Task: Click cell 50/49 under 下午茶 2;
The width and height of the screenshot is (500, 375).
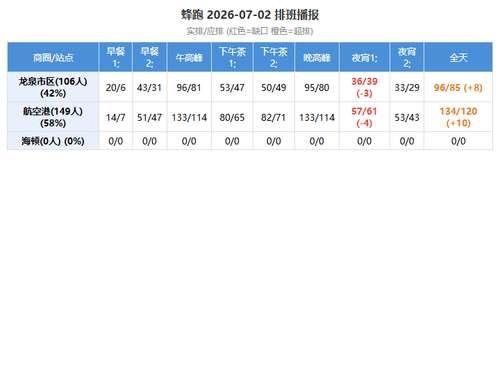Action: [x=274, y=87]
